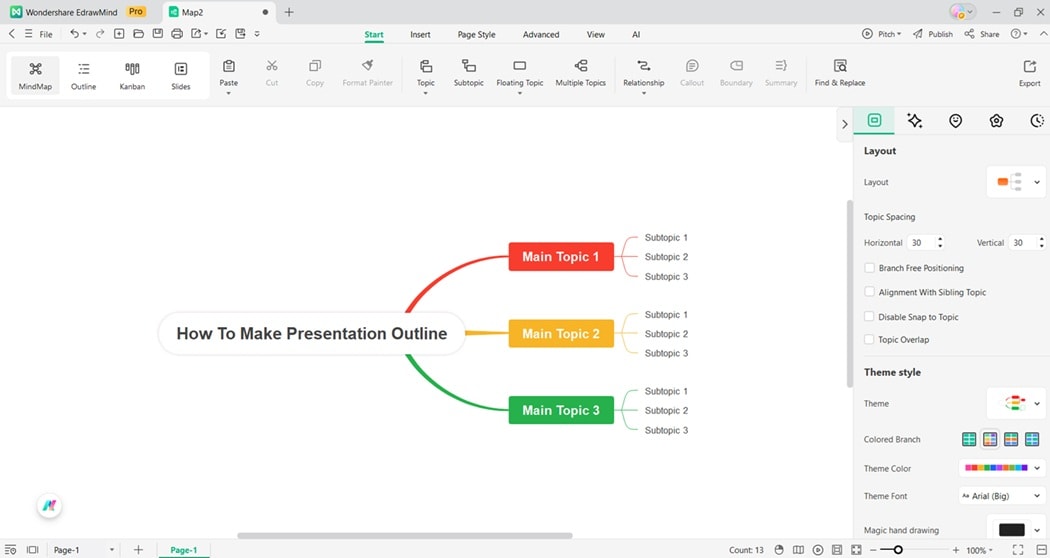Click the Share button
The height and width of the screenshot is (558, 1050).
coord(982,34)
